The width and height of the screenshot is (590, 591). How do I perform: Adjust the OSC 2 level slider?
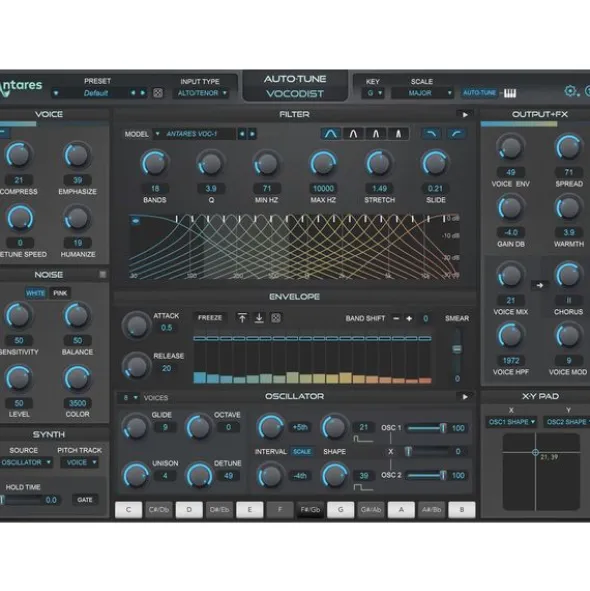tap(427, 476)
